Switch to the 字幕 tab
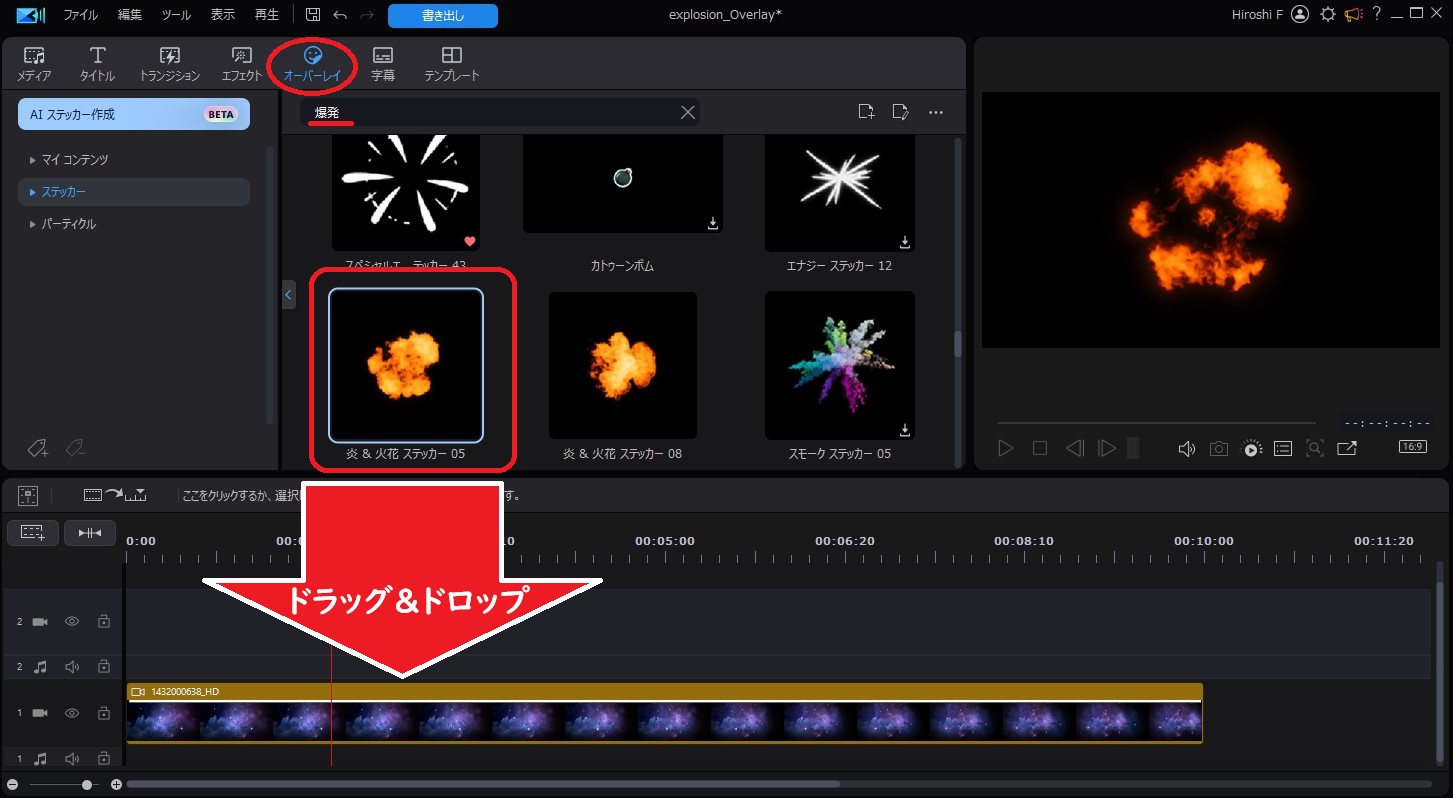The image size is (1453, 798). [x=383, y=63]
